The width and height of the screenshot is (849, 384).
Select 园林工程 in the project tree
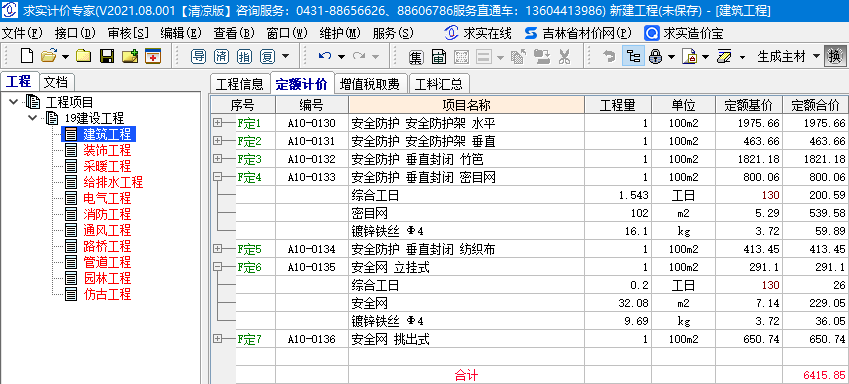coord(107,278)
